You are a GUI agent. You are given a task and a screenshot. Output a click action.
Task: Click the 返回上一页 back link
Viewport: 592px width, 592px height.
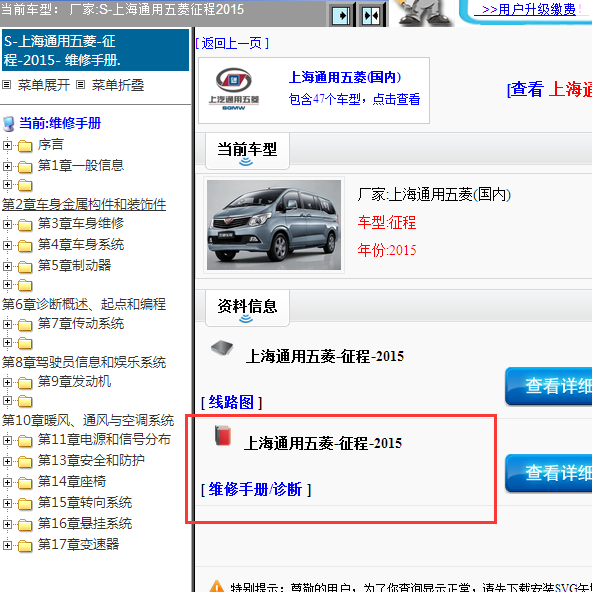(233, 43)
